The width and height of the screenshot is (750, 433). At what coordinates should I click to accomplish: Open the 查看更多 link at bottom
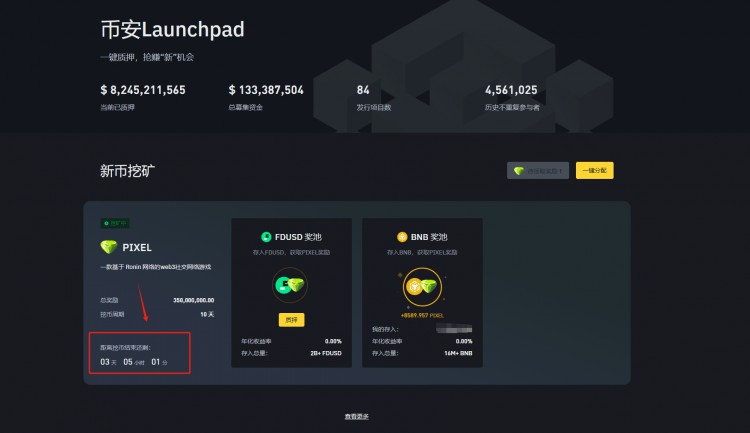pos(357,417)
